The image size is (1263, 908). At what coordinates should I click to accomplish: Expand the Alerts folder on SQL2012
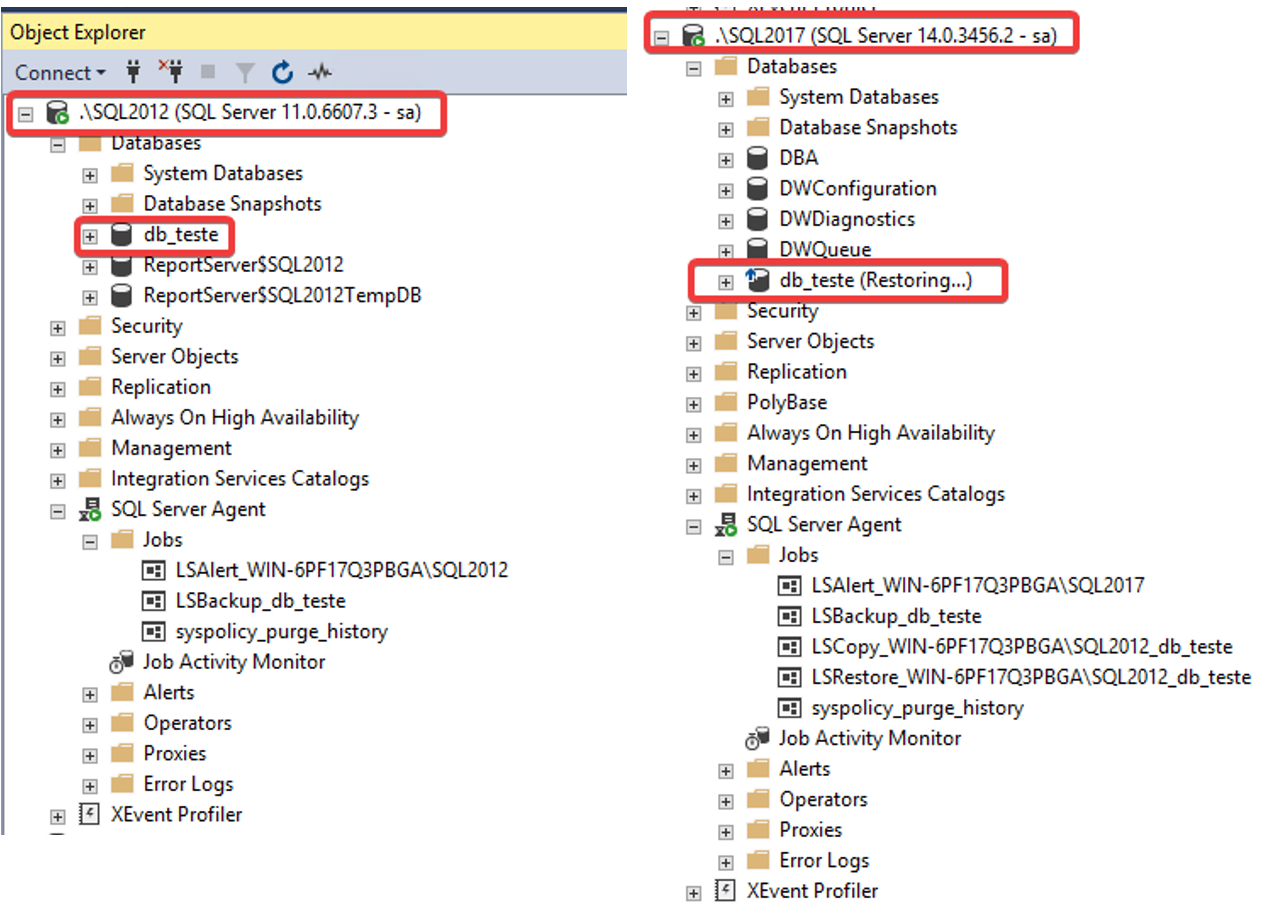click(90, 695)
